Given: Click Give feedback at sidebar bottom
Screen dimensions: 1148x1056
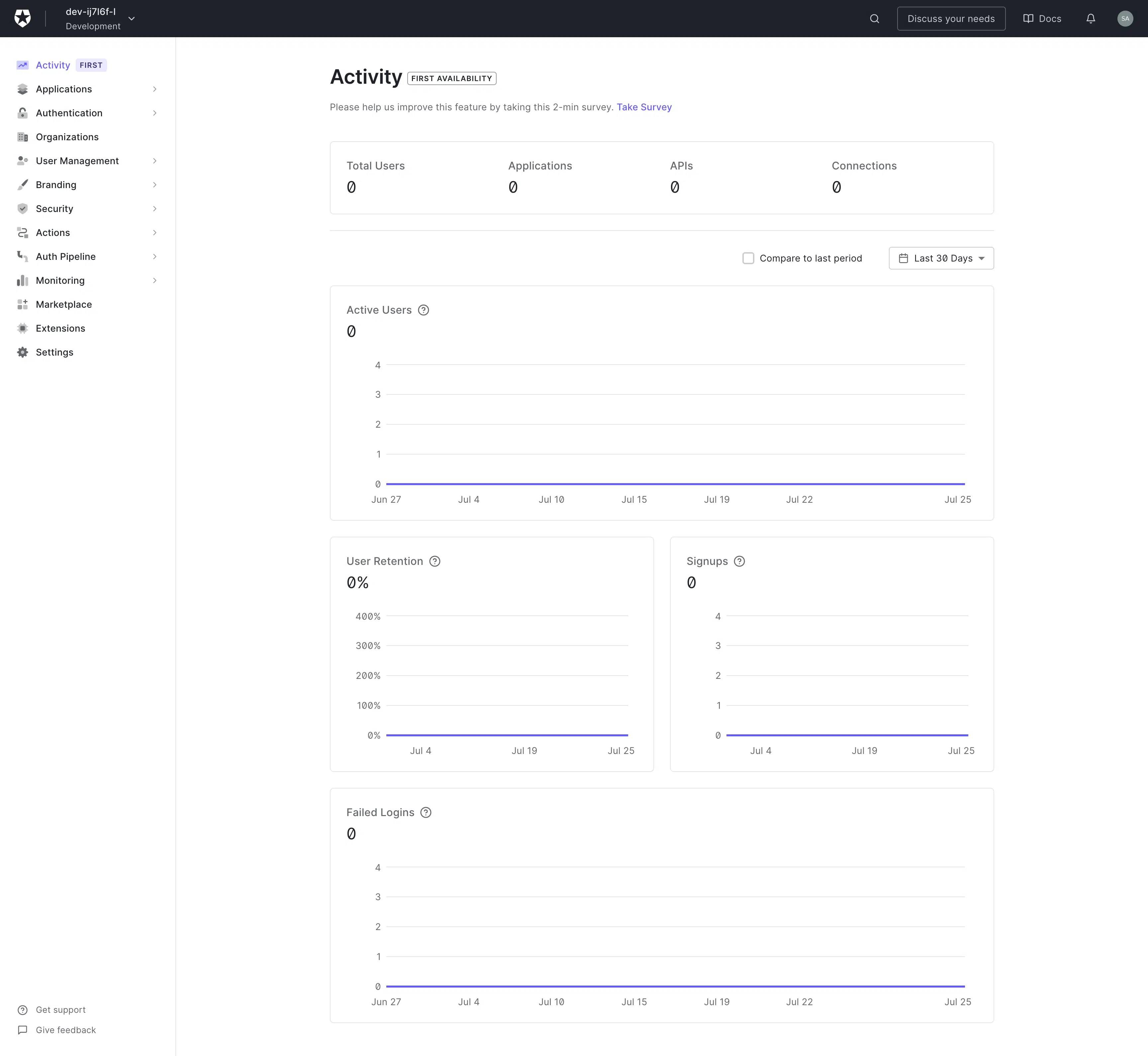Looking at the screenshot, I should click(65, 1030).
